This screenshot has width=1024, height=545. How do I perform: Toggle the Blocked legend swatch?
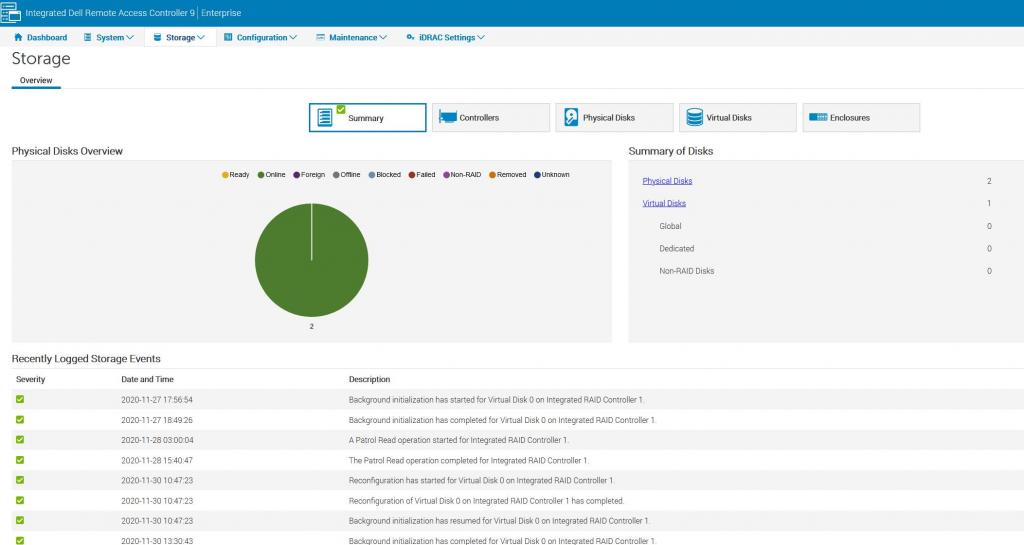(x=372, y=175)
